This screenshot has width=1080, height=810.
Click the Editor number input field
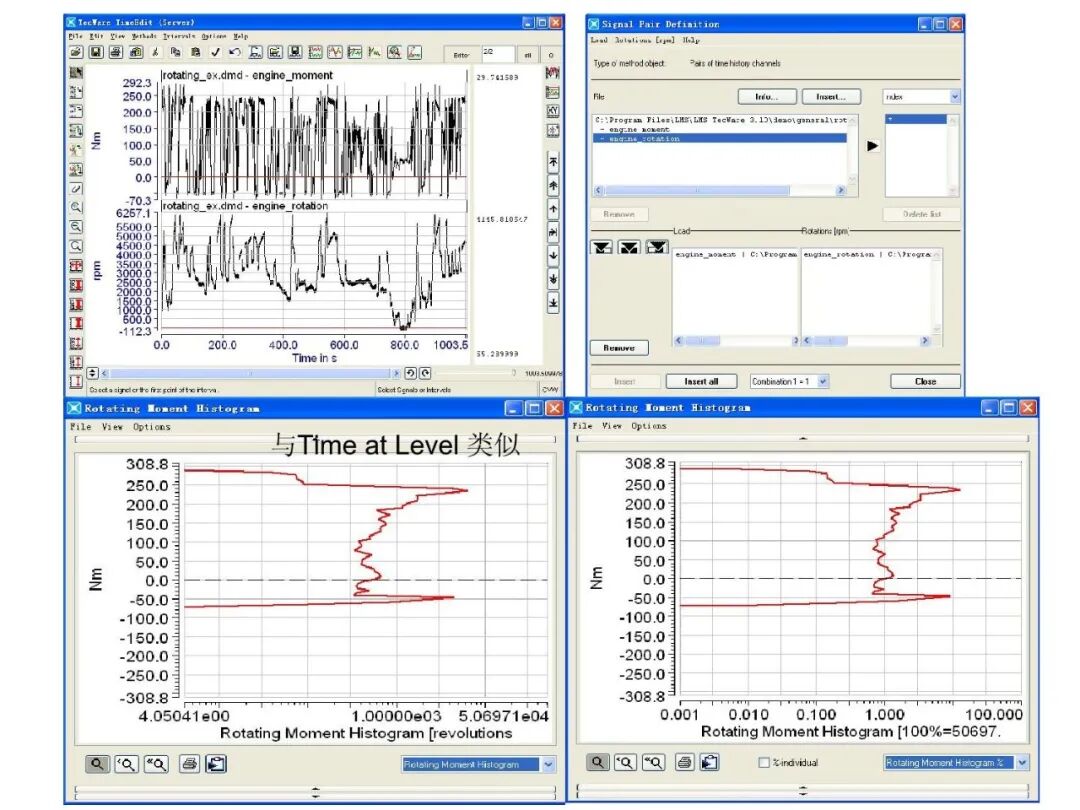point(497,54)
